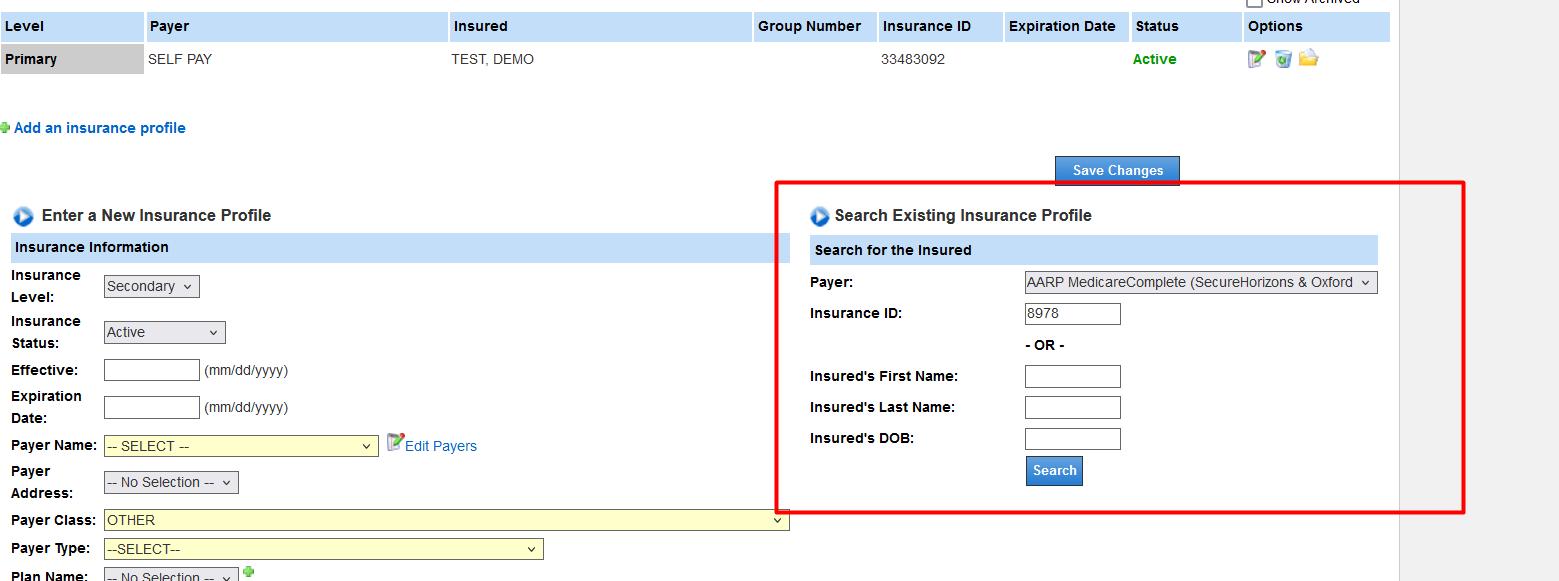
Task: Click the Insurance ID search field
Action: [1072, 314]
